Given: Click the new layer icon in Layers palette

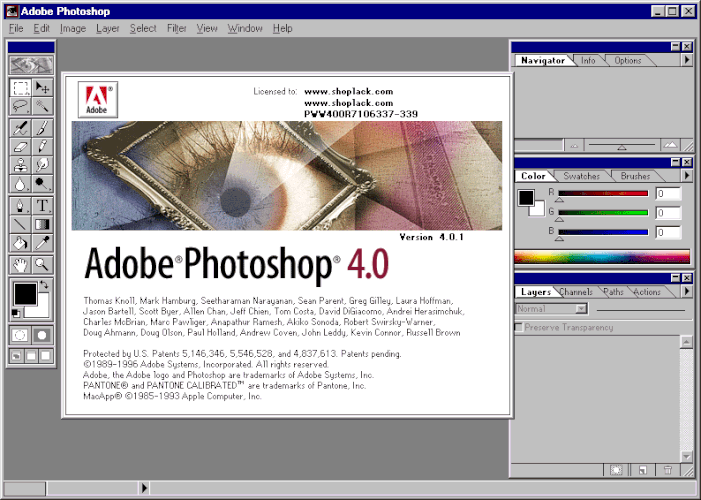Looking at the screenshot, I should coord(642,470).
